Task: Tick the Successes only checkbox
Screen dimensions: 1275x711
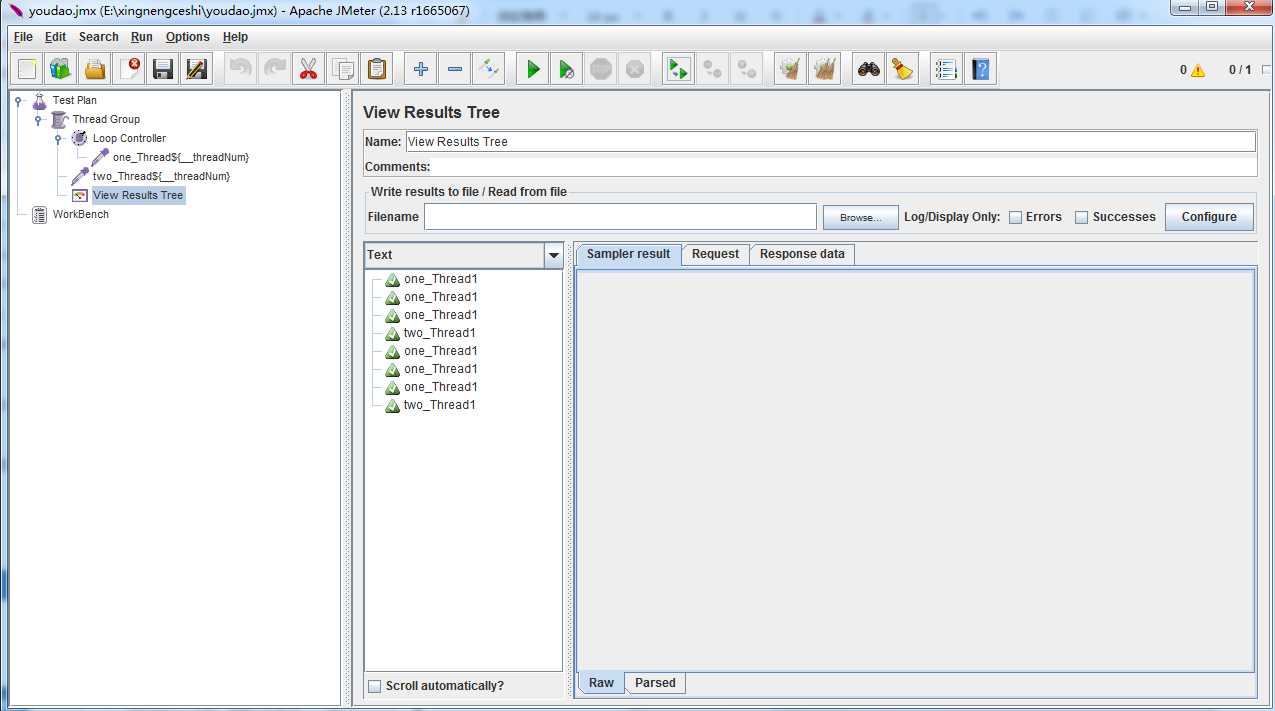Action: pos(1081,217)
